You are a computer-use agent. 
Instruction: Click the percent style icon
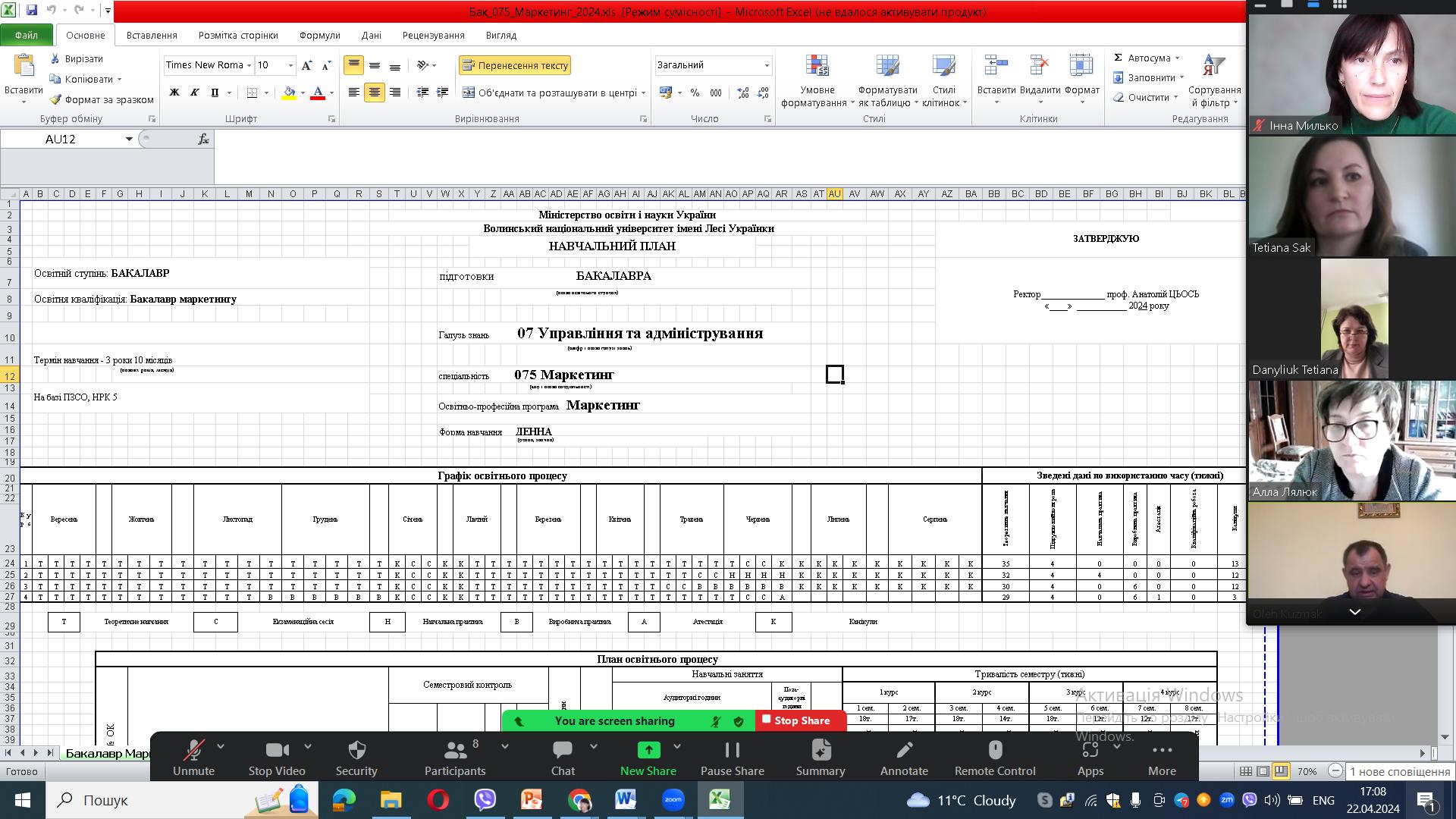pos(695,93)
